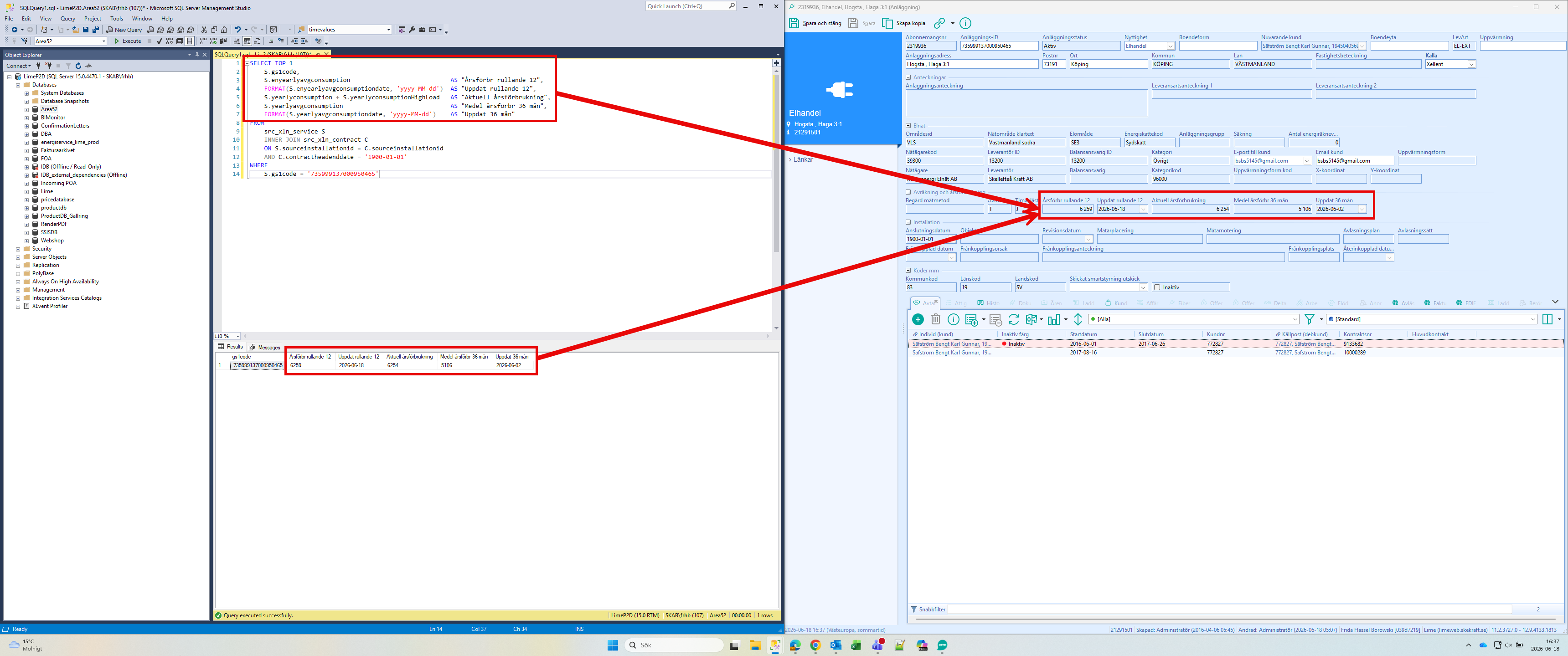Viewport: 1568px width, 656px height.
Task: Click the Results to Grid icon in SSMS
Action: [247, 41]
